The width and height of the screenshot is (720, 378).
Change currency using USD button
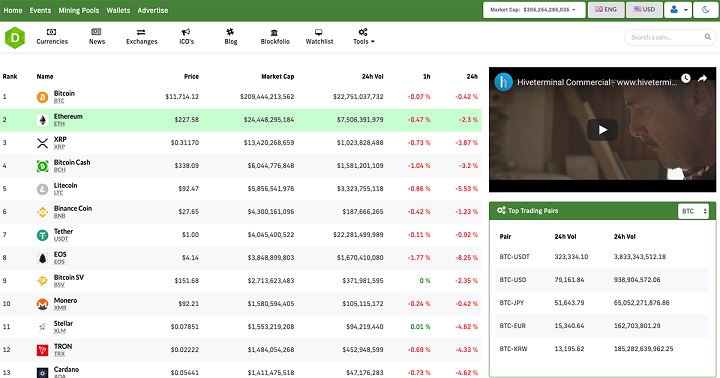(x=644, y=10)
